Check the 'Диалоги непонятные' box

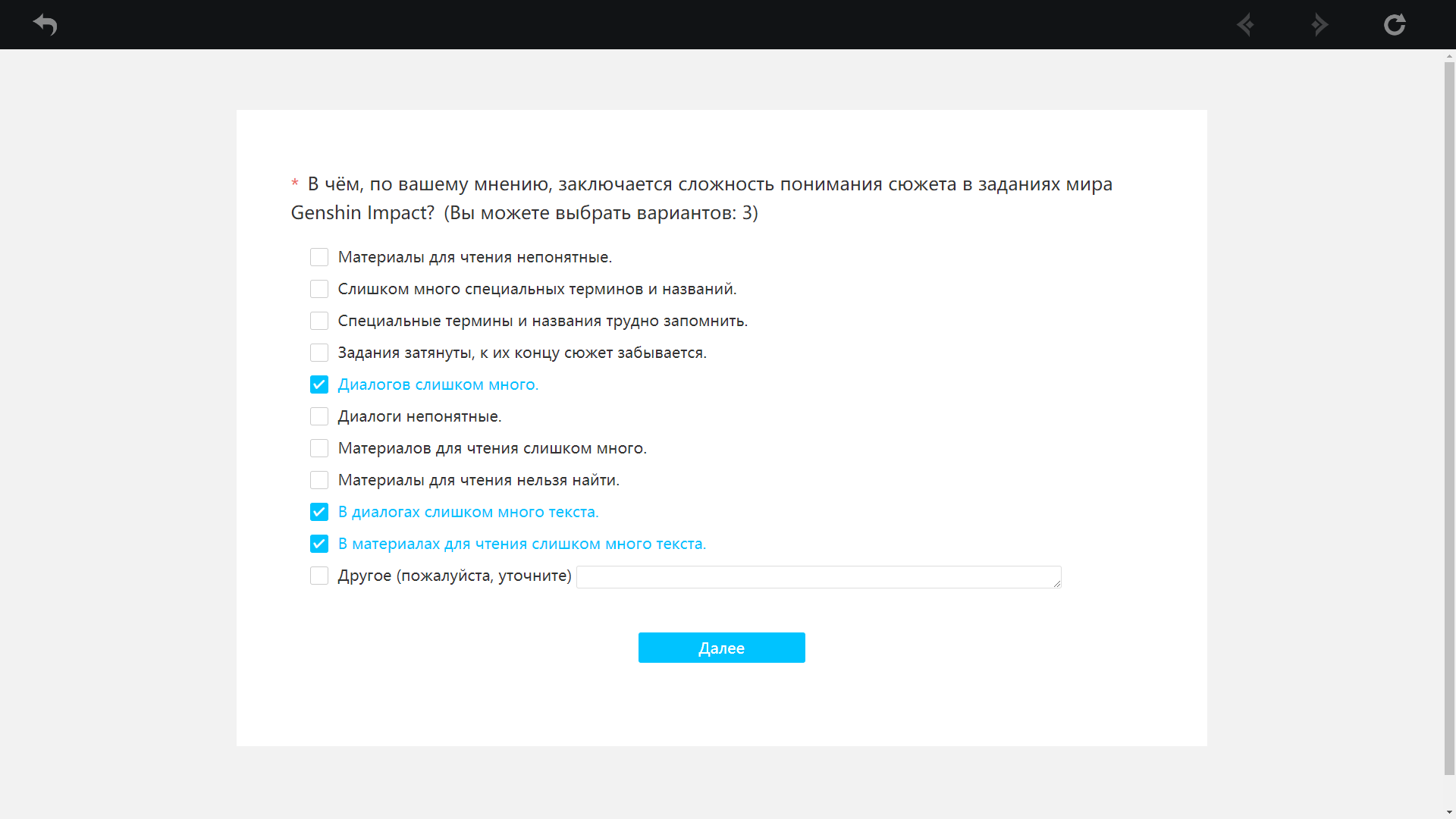pyautogui.click(x=319, y=416)
